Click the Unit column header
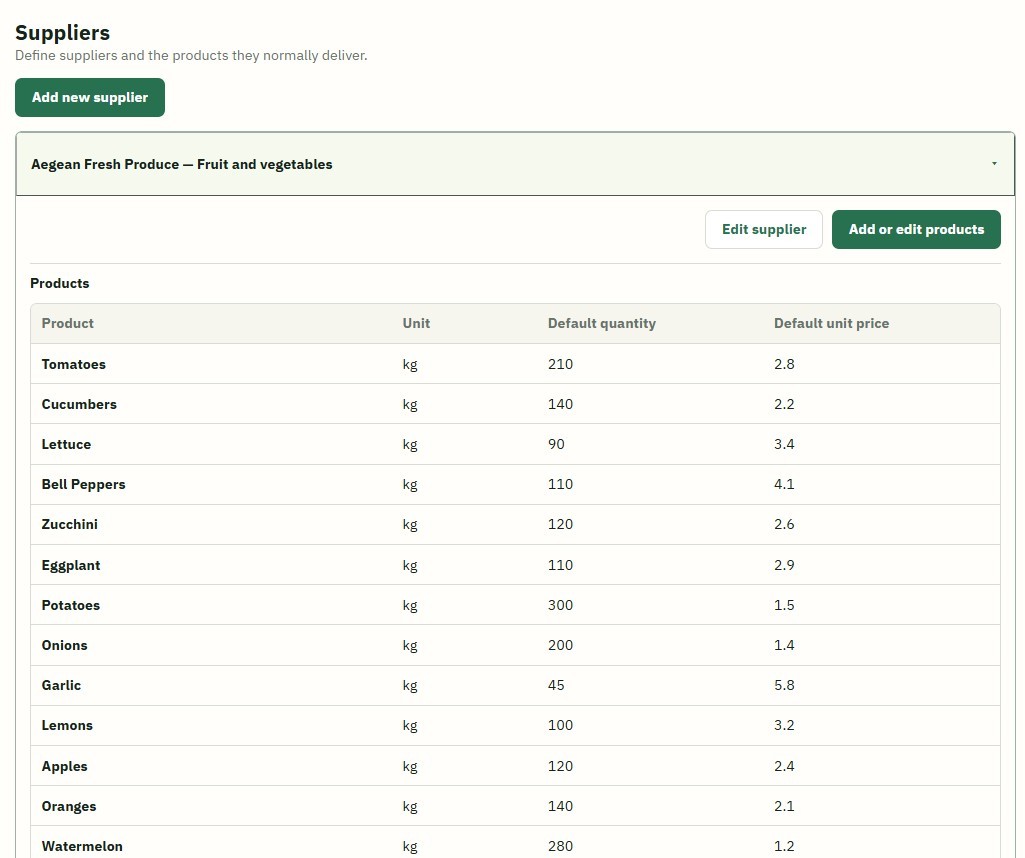 (416, 323)
